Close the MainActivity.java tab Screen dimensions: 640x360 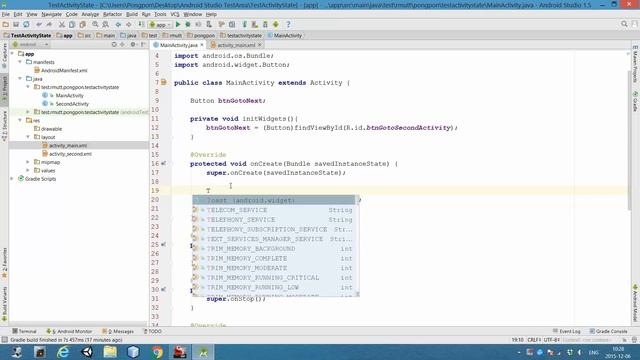[x=202, y=45]
